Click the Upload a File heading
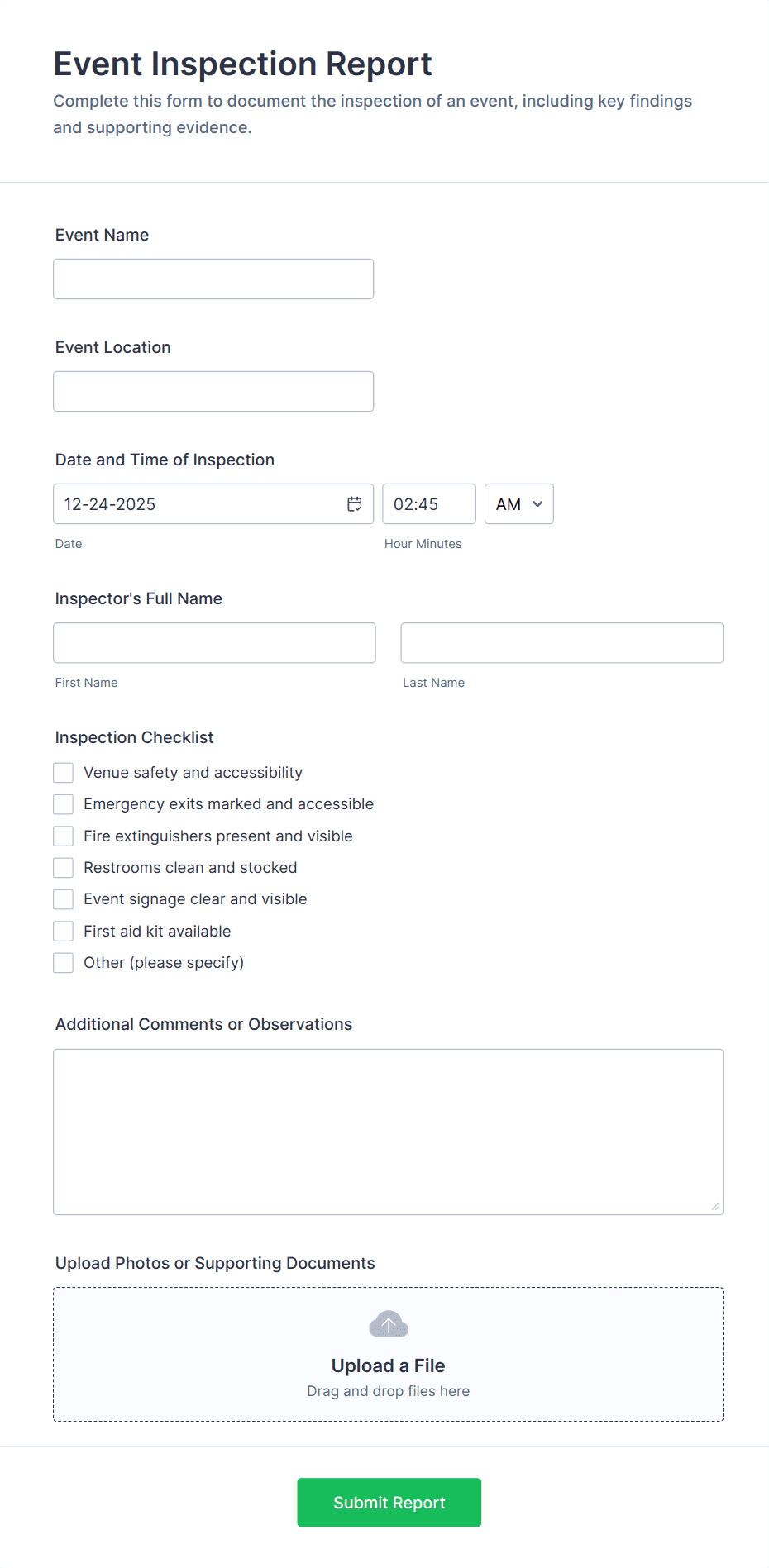Image resolution: width=769 pixels, height=1568 pixels. pos(389,1365)
